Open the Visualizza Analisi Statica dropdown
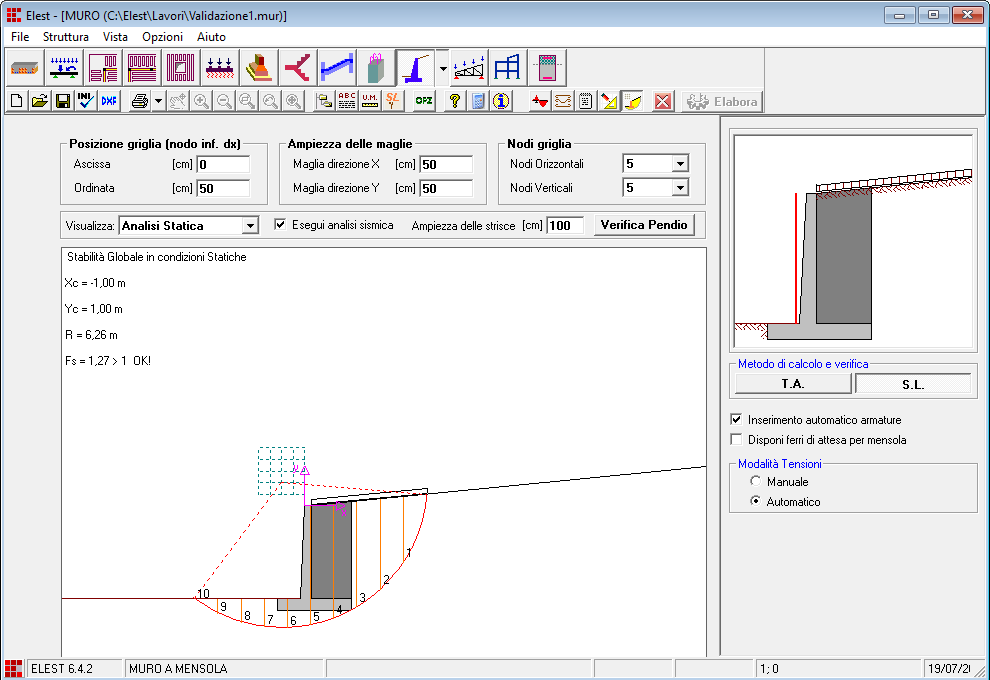Viewport: 990px width, 680px height. point(250,226)
